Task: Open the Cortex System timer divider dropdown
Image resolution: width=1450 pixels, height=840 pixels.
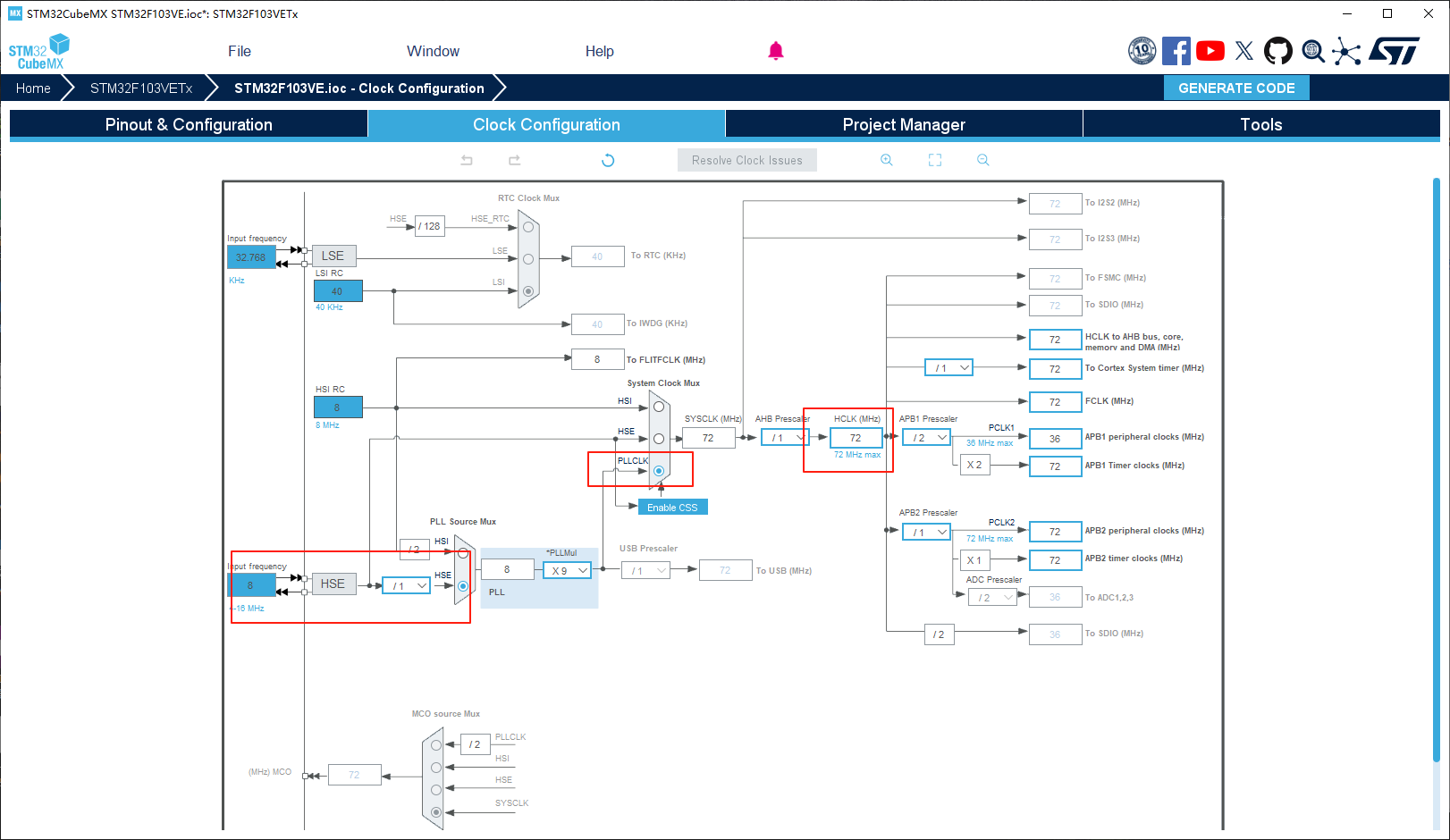Action: click(948, 367)
